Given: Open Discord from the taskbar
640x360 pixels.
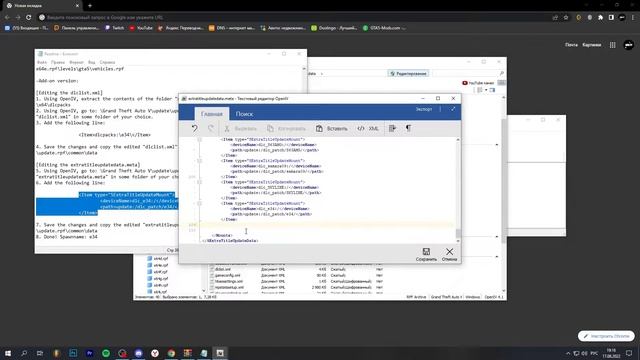Looking at the screenshot, I should point(138,353).
